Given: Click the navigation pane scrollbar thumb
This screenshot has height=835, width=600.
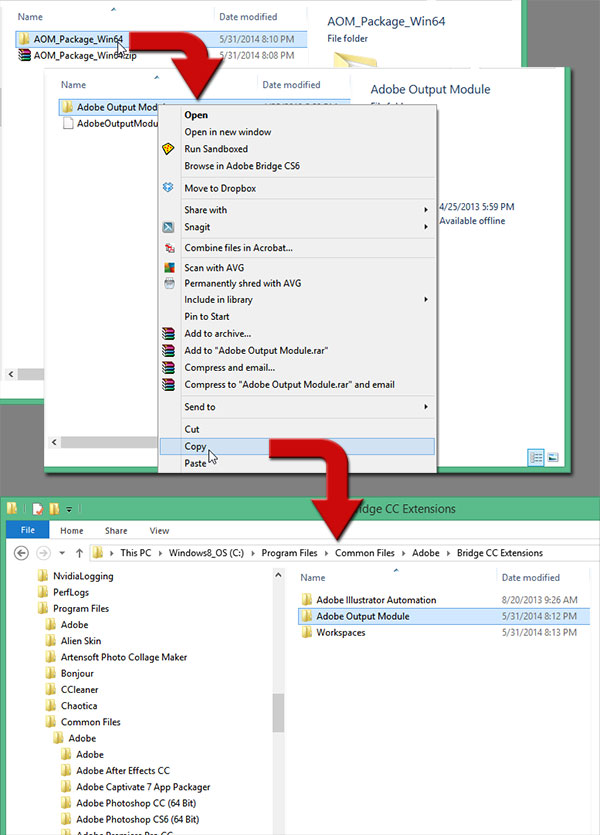Looking at the screenshot, I should pyautogui.click(x=278, y=713).
